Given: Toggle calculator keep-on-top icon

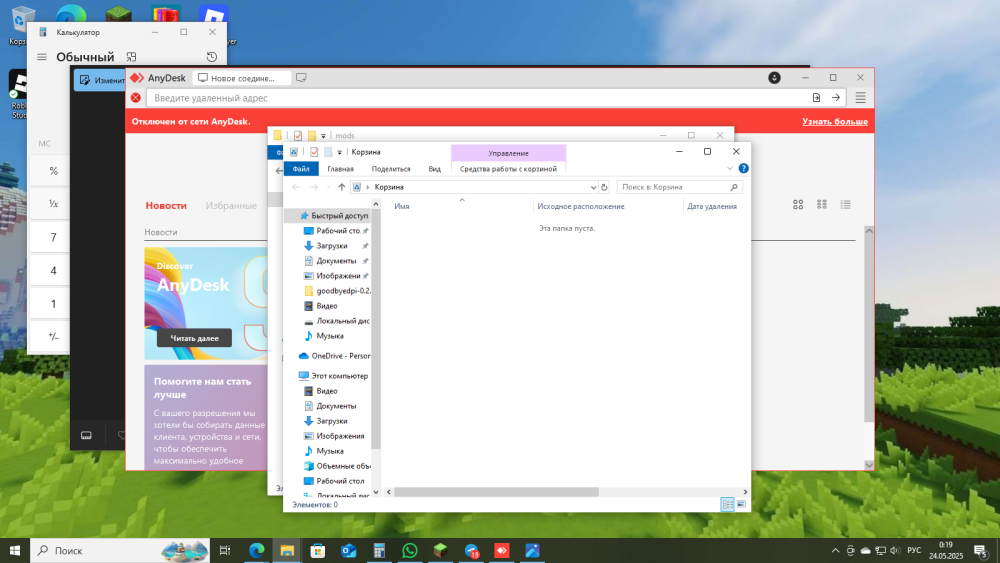Looking at the screenshot, I should pos(131,57).
